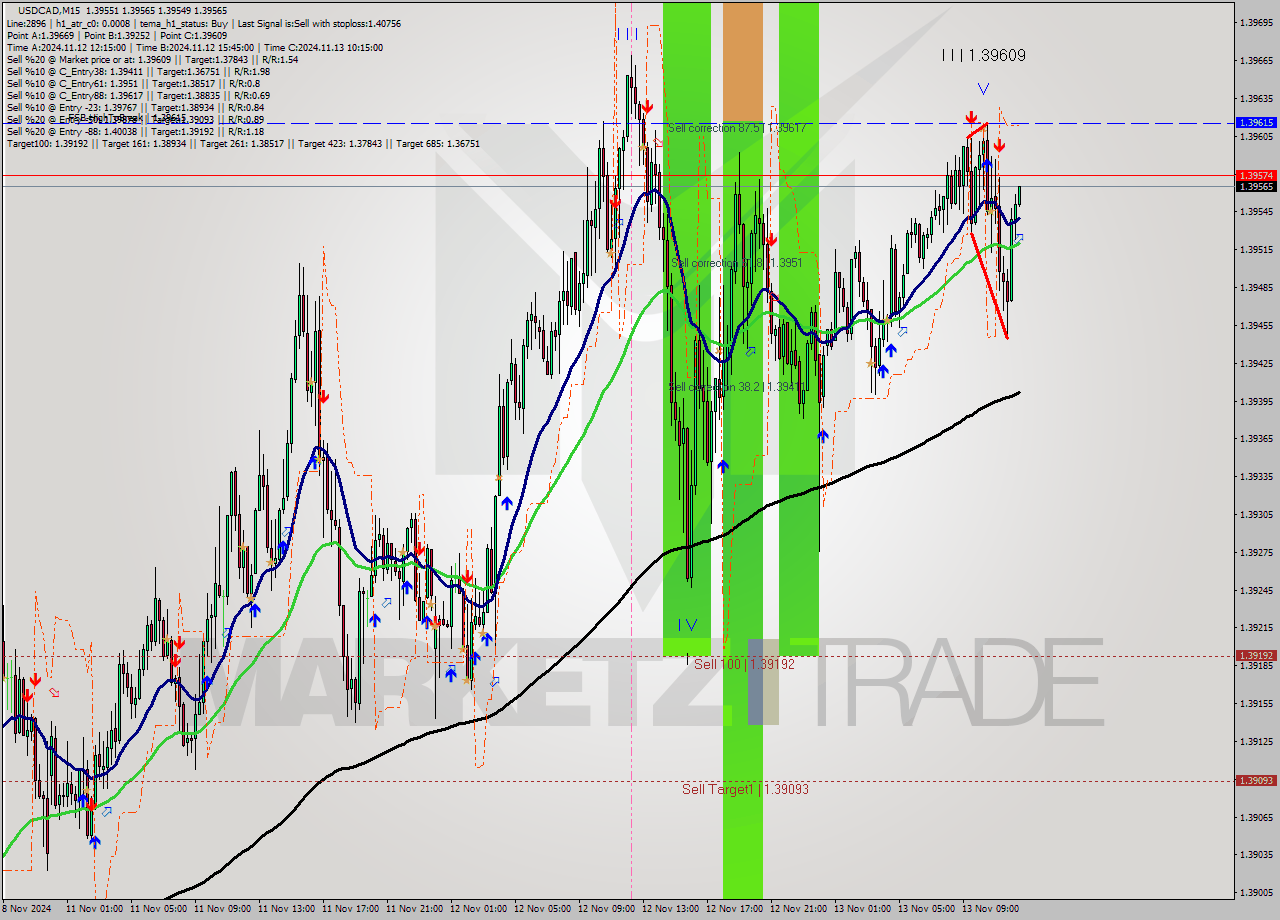1280x920 pixels.
Task: Click the 1.39485 price axis label
Action: pos(1256,287)
